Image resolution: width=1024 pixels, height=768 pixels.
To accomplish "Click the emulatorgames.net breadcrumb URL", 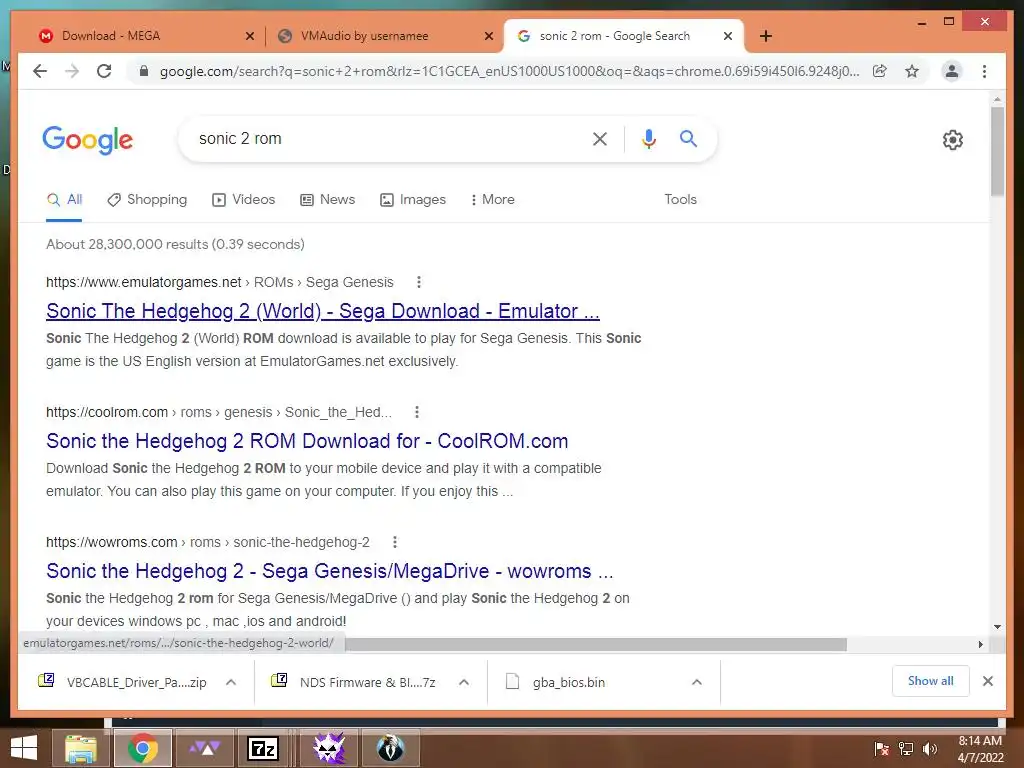I will [219, 282].
